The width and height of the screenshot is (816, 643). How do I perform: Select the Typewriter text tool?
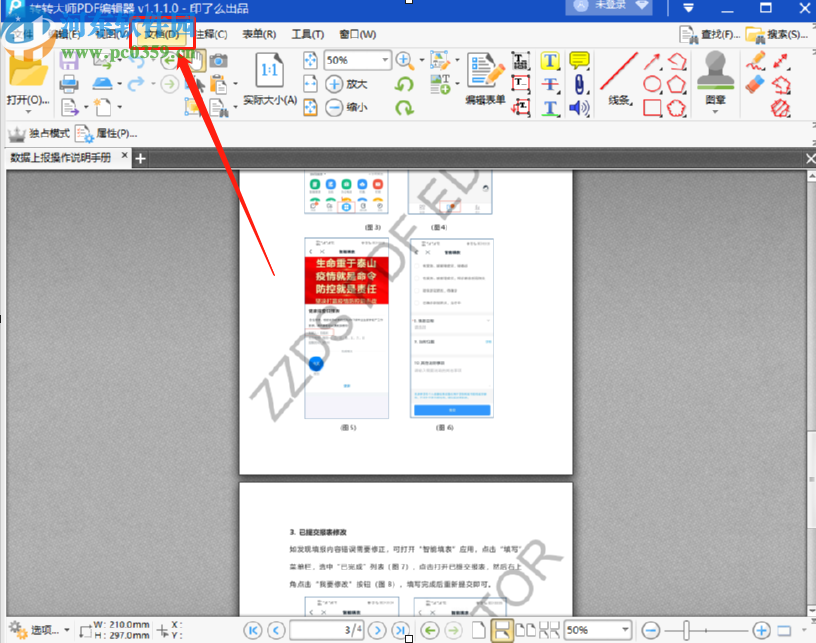520,61
